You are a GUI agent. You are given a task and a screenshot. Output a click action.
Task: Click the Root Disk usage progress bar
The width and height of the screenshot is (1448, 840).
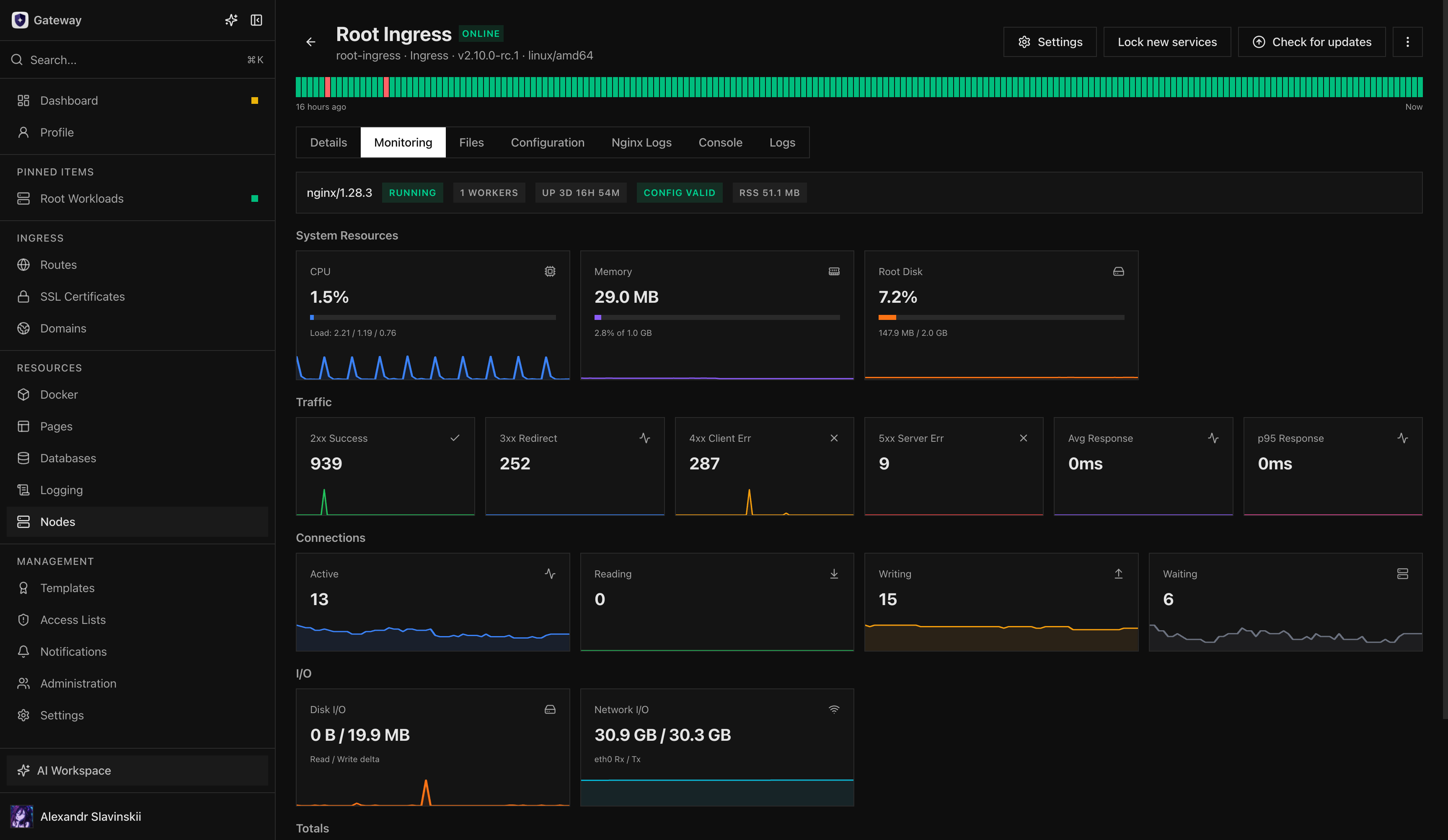1001,317
